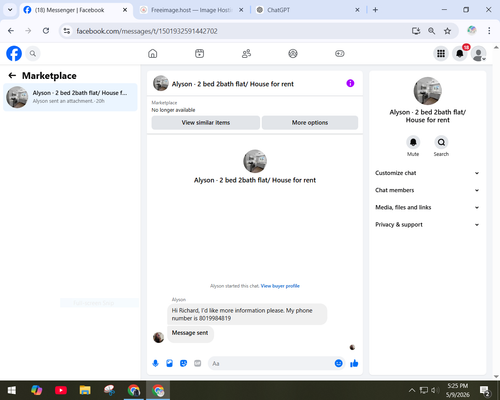Open the Facebook menu grid icon
Image resolution: width=500 pixels, height=400 pixels.
[441, 53]
